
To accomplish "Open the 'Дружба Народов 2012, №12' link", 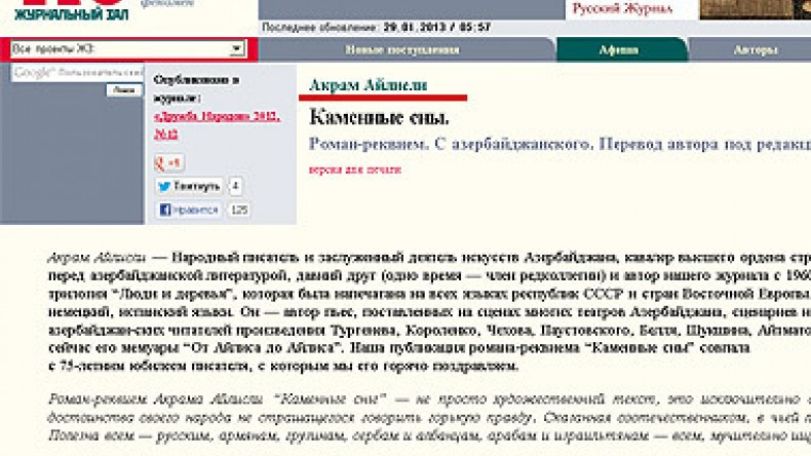I will (x=217, y=125).
